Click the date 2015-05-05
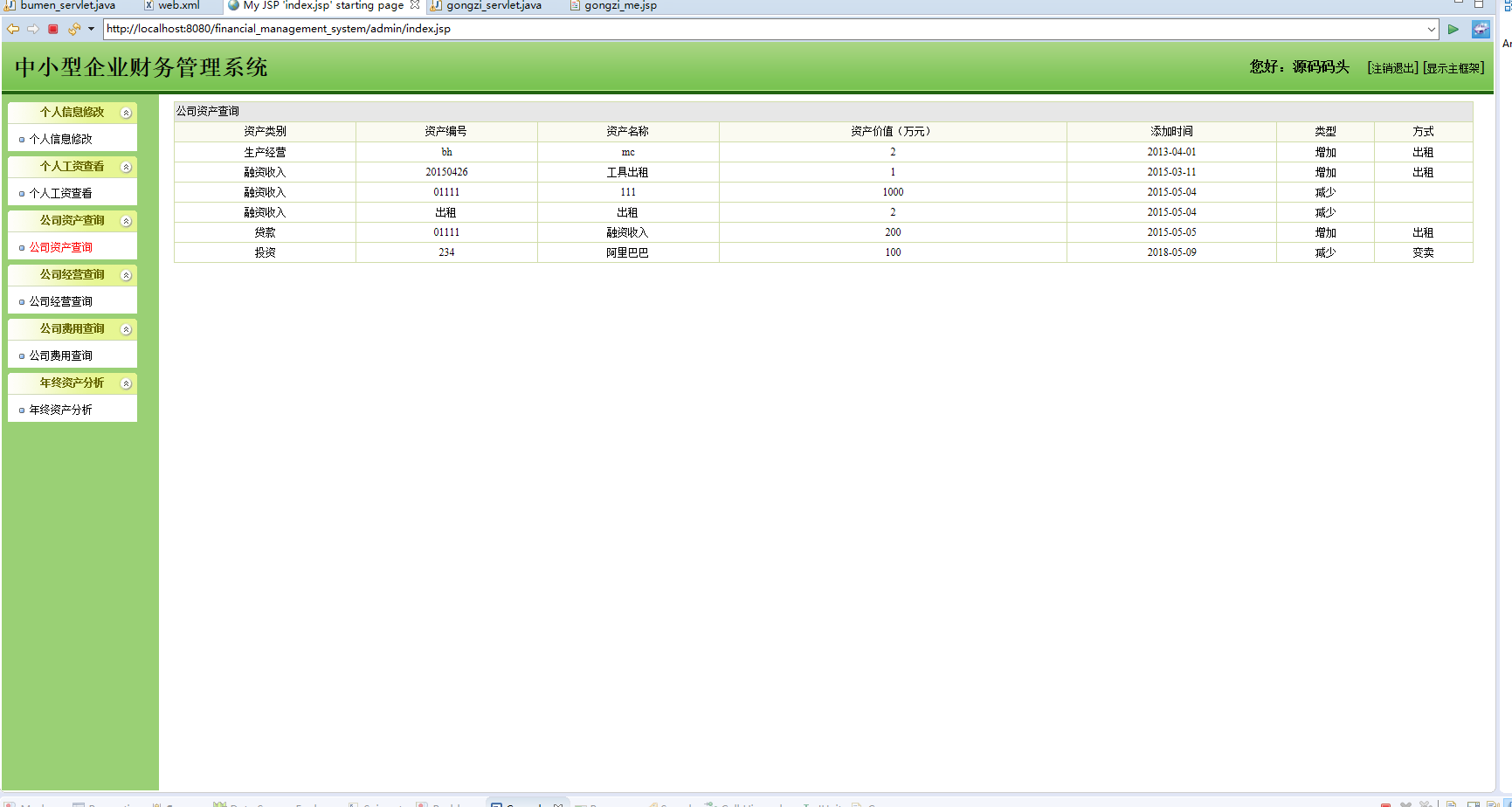 point(1171,232)
